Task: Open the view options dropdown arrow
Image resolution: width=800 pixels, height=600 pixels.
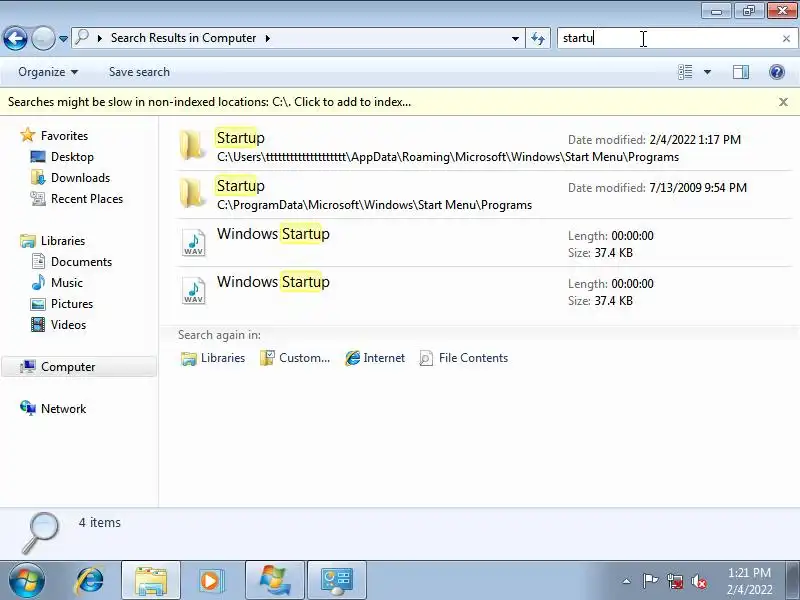Action: click(x=707, y=72)
